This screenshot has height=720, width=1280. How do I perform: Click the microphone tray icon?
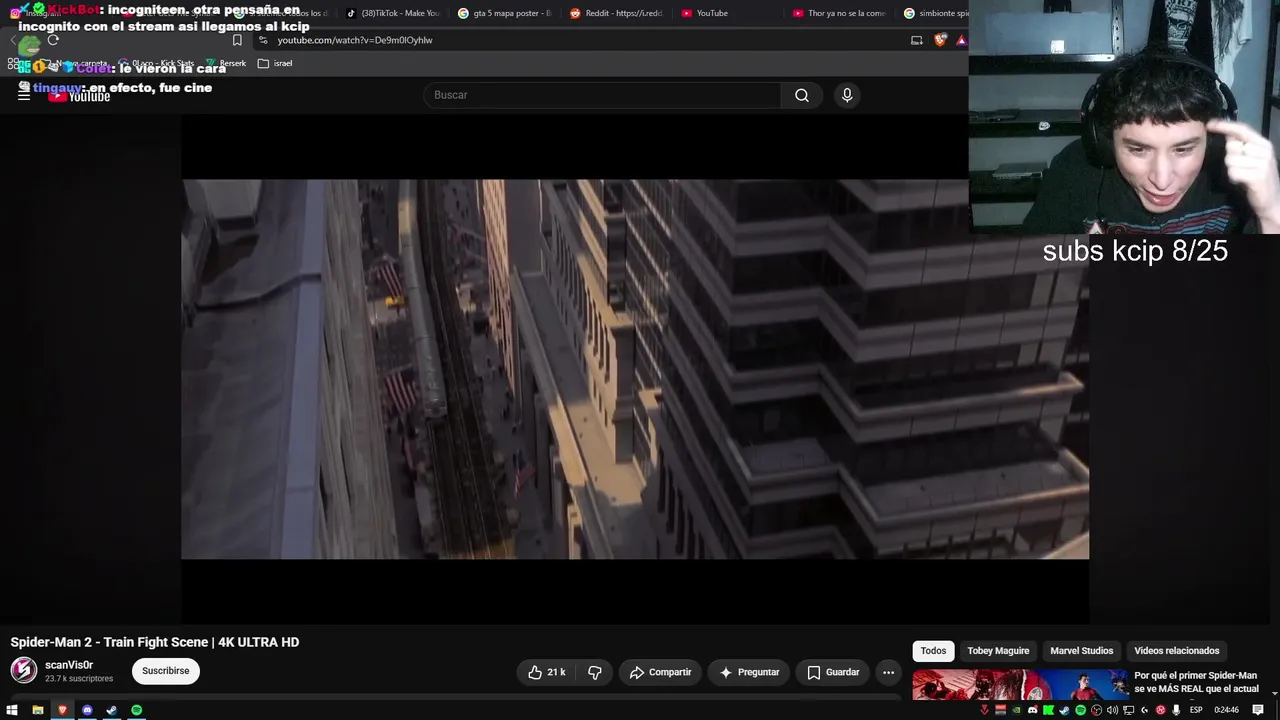coord(1176,710)
